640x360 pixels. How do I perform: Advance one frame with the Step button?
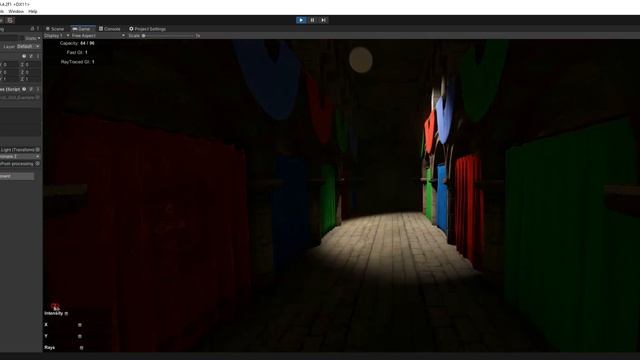(323, 20)
